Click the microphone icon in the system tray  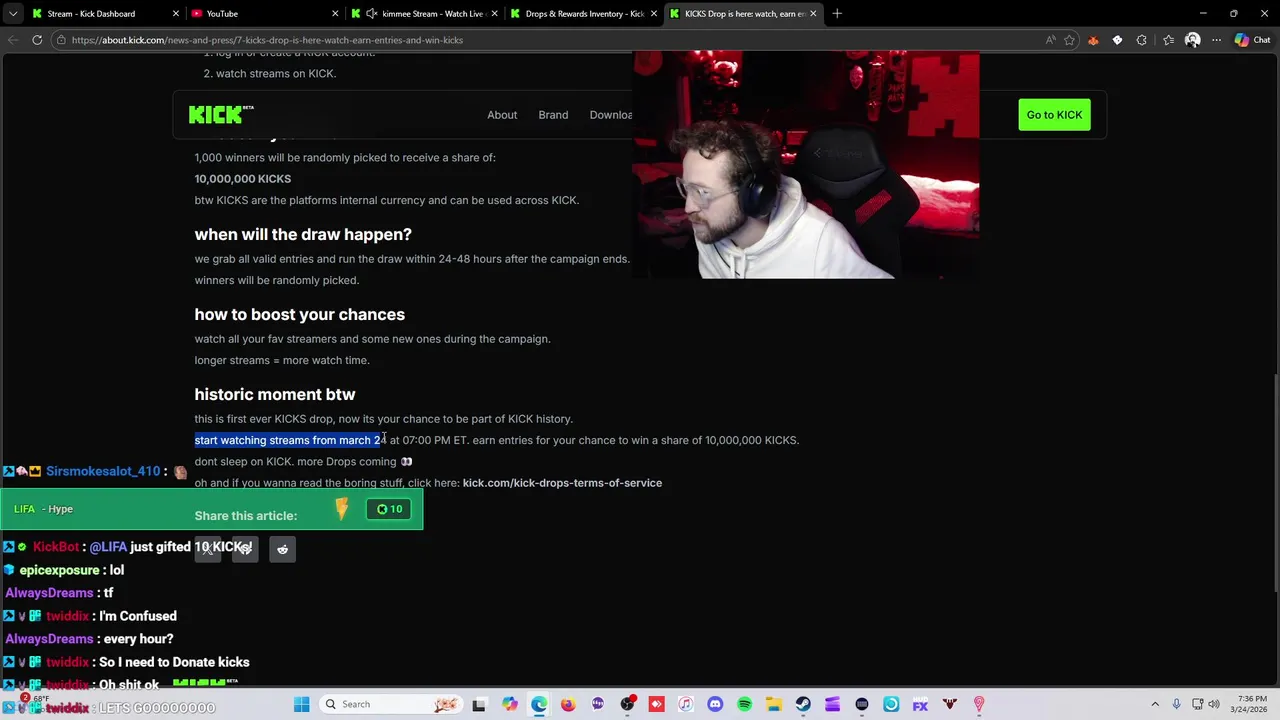(x=1176, y=704)
